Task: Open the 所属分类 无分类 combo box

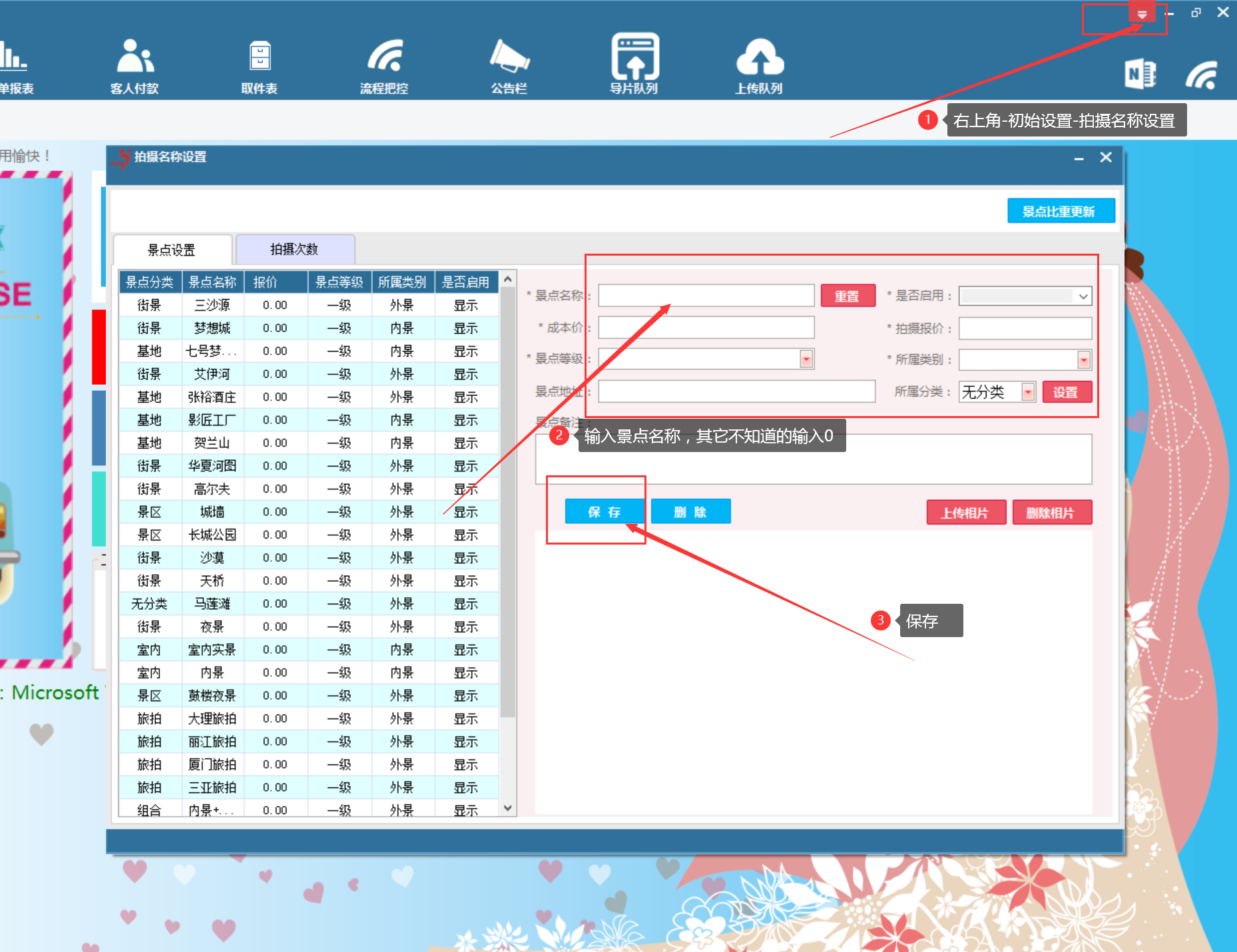Action: tap(997, 392)
